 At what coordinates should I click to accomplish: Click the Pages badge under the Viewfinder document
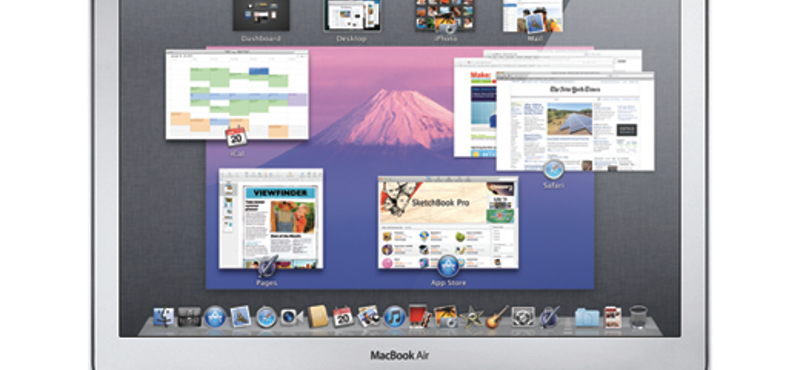267,267
